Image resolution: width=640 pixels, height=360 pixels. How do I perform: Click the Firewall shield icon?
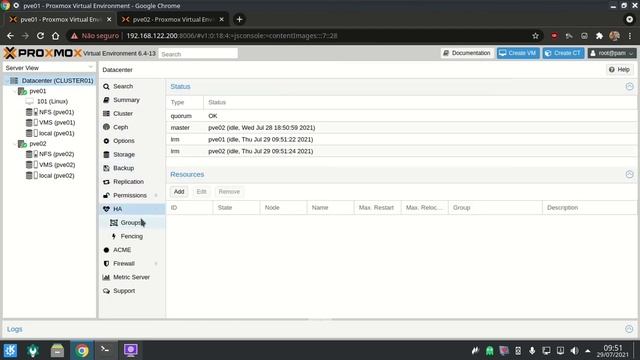point(106,264)
